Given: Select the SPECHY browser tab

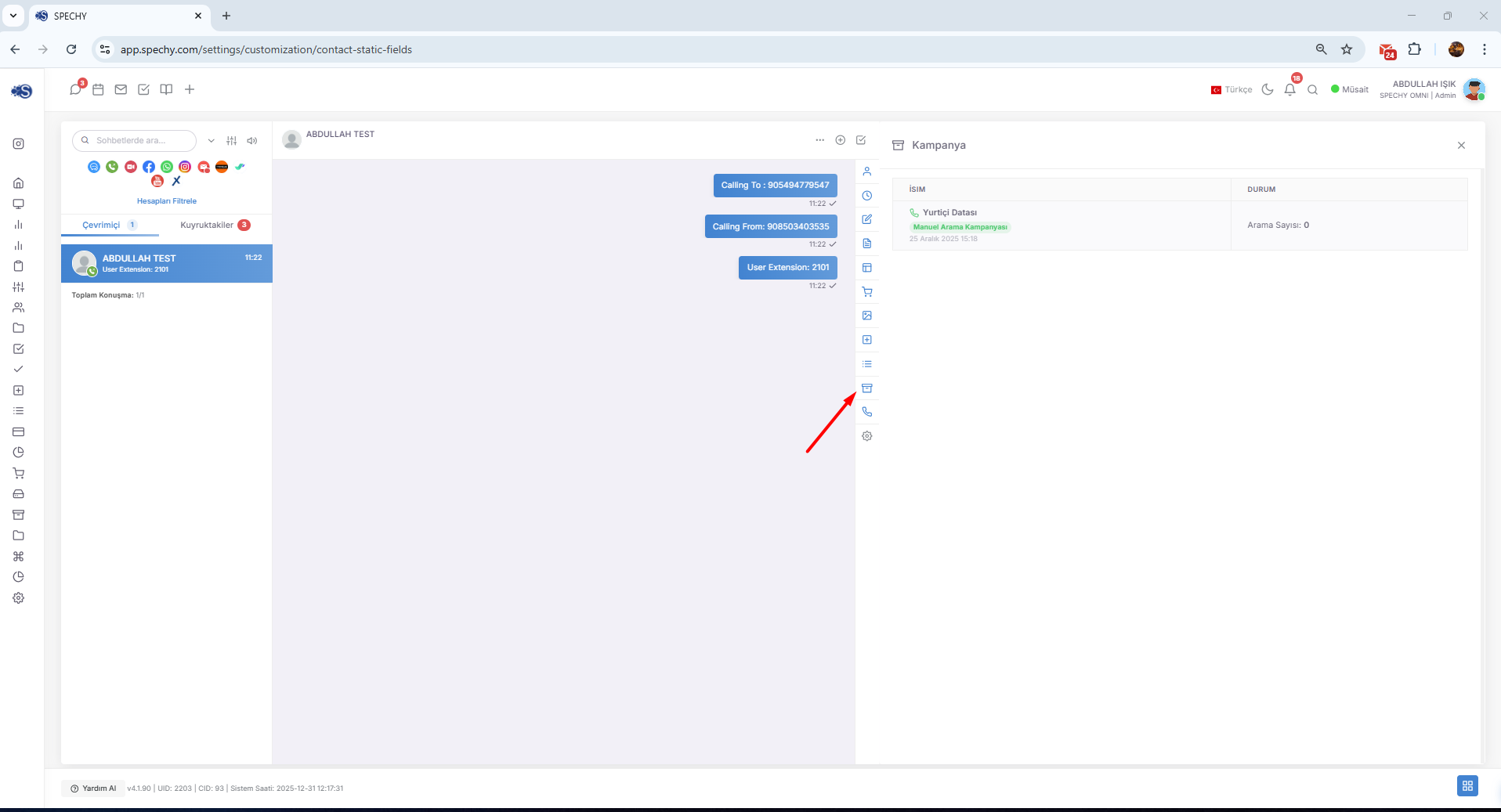Looking at the screenshot, I should [120, 16].
